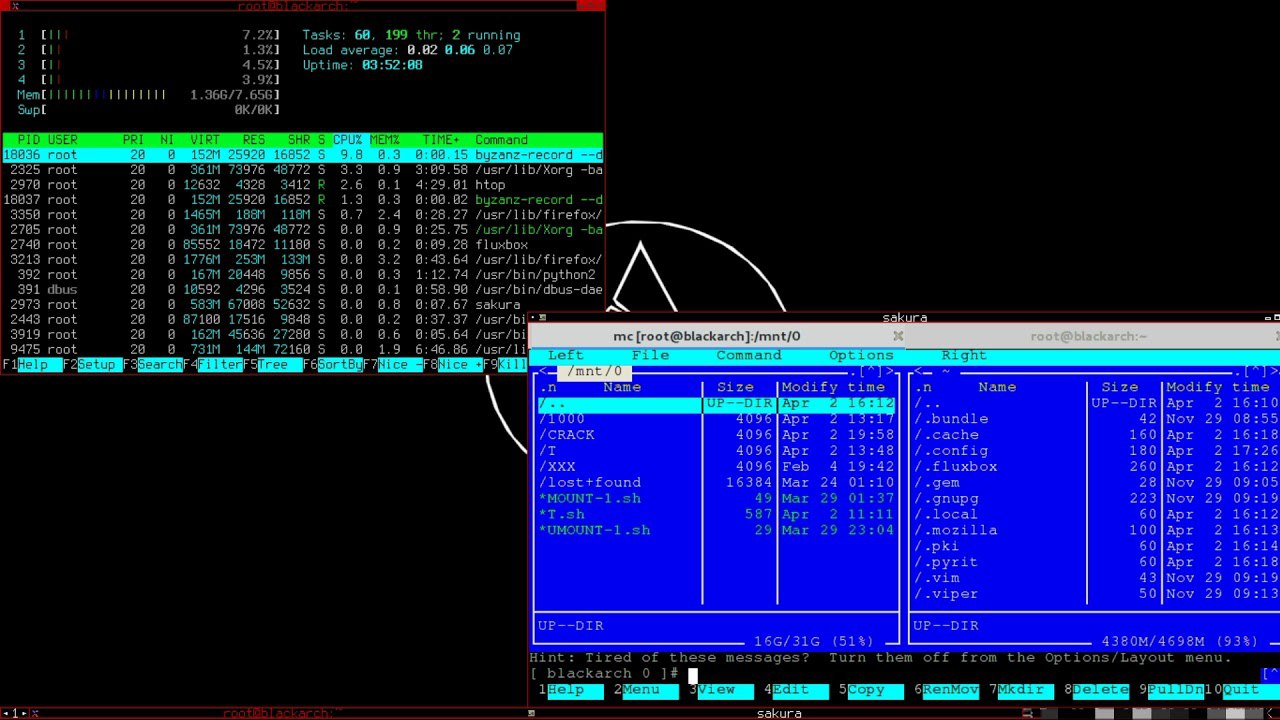The width and height of the screenshot is (1280, 720).
Task: Select /1000 directory in left panel
Action: [x=717, y=419]
